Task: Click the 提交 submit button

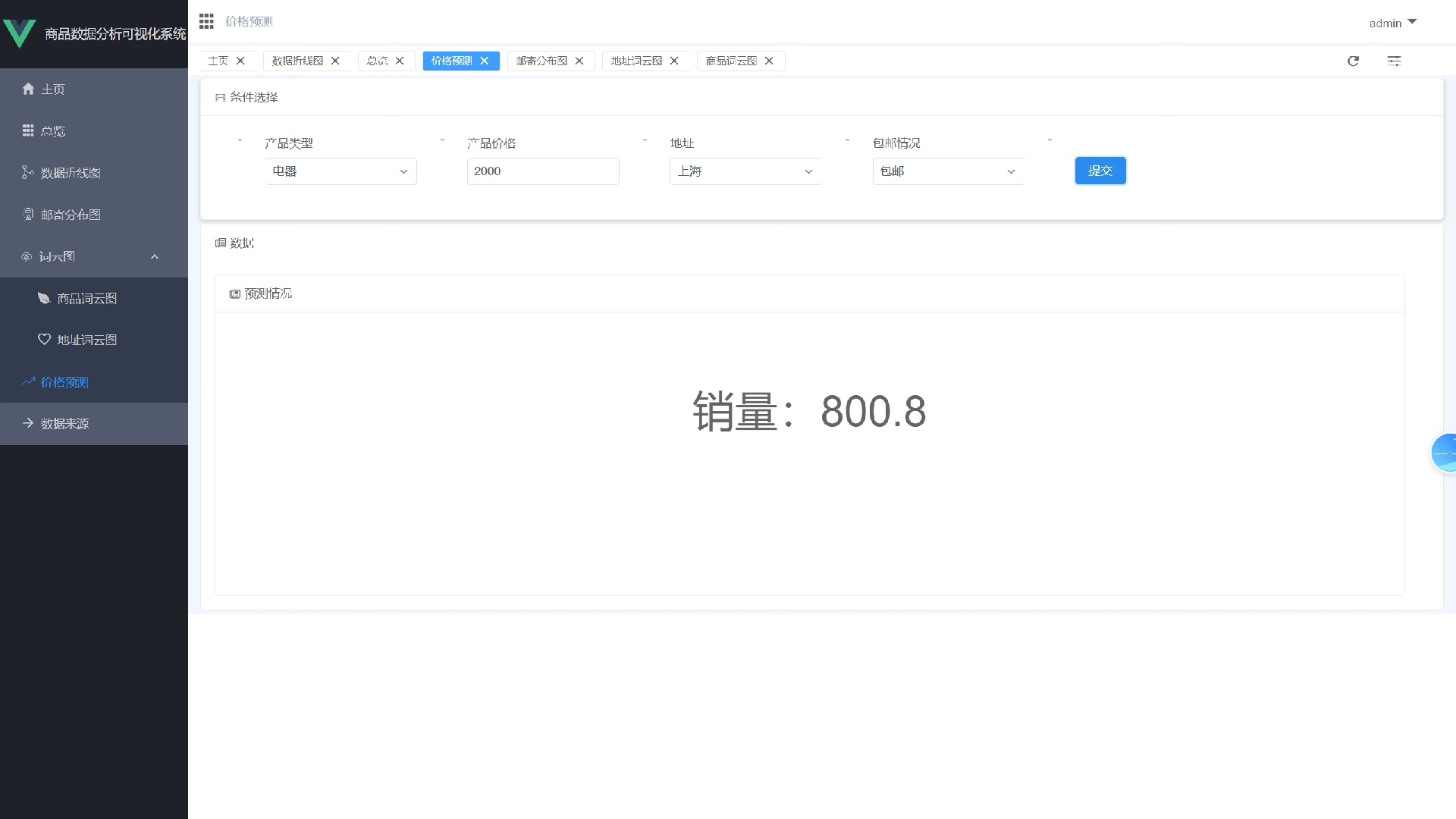Action: click(x=1100, y=171)
